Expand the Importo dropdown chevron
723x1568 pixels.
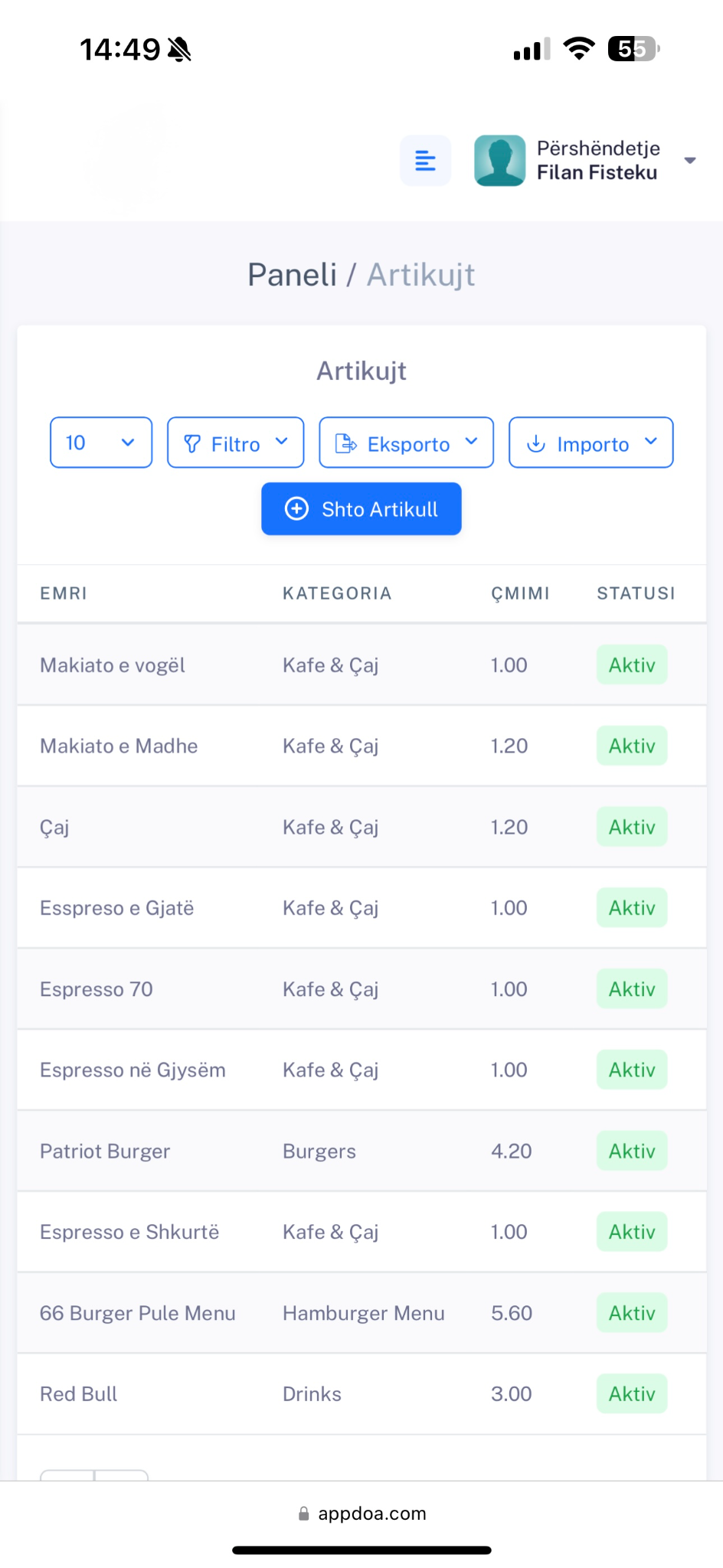(651, 441)
